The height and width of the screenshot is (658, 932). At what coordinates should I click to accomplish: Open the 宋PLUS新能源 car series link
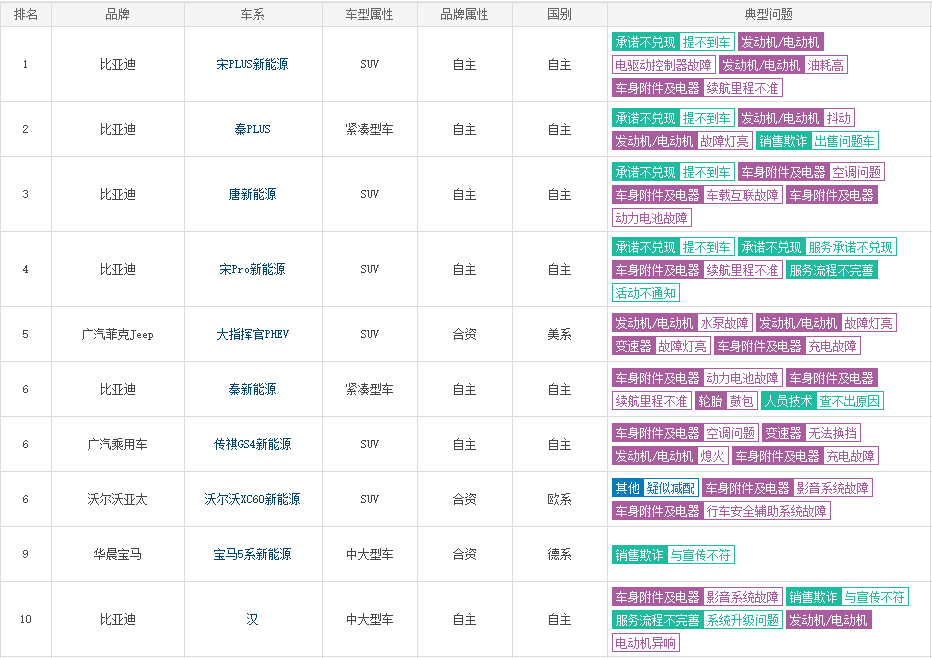[x=252, y=65]
